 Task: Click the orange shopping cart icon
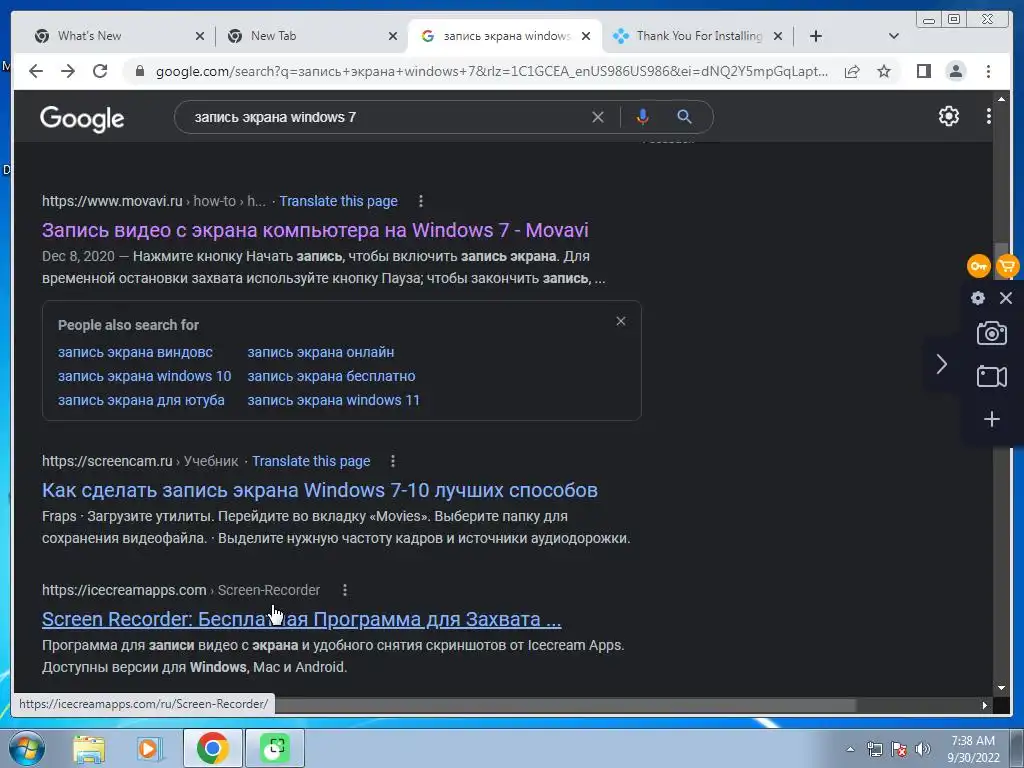1008,266
